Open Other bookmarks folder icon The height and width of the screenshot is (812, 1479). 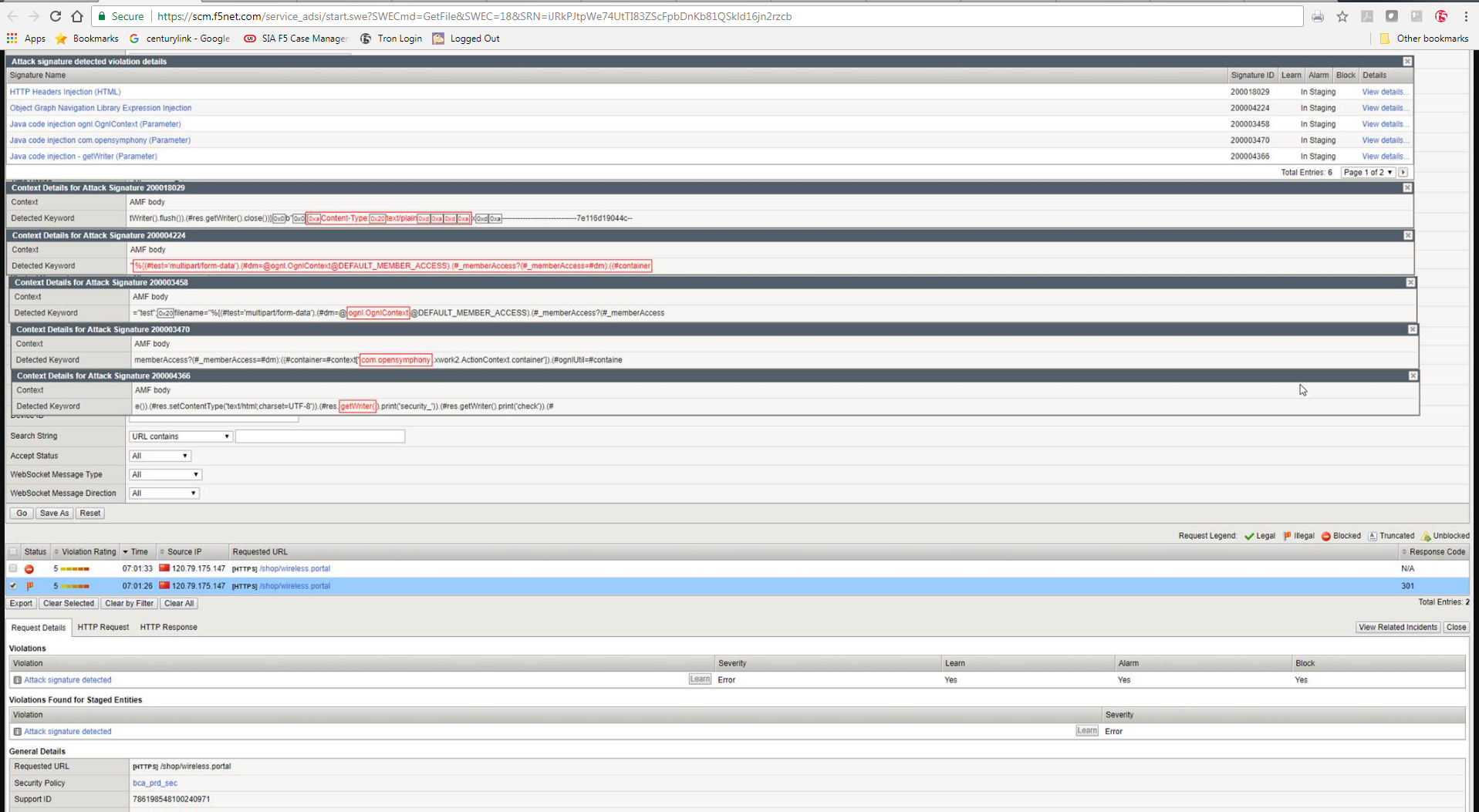[1385, 39]
